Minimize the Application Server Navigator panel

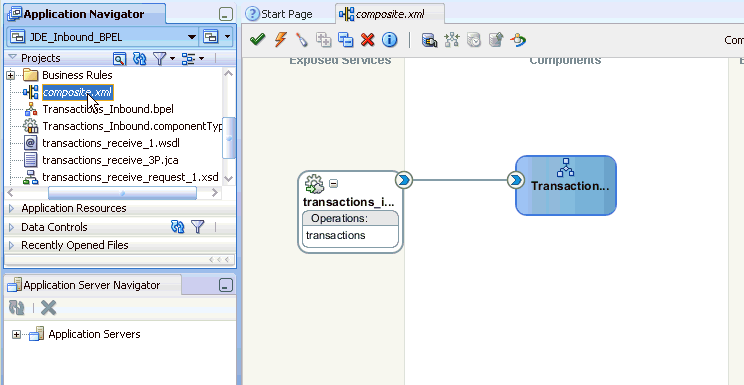click(x=226, y=285)
